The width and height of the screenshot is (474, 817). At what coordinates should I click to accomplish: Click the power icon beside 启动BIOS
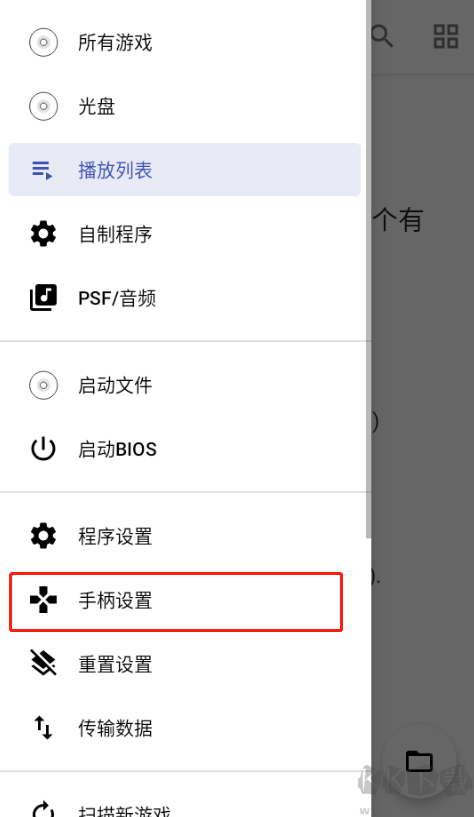click(x=43, y=449)
